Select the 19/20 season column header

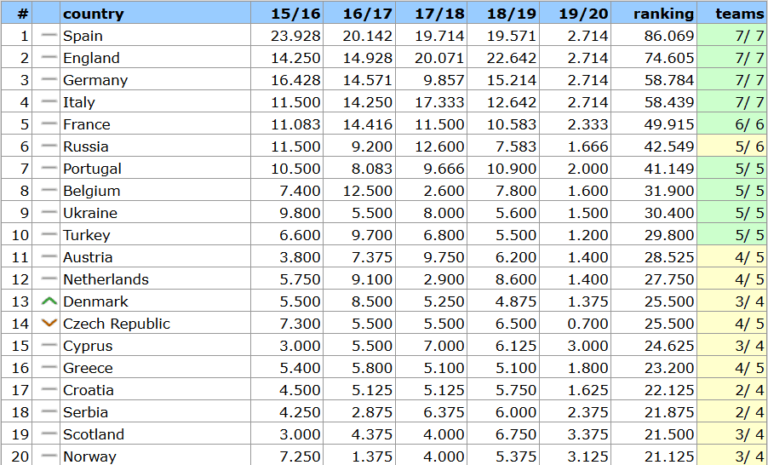[586, 14]
